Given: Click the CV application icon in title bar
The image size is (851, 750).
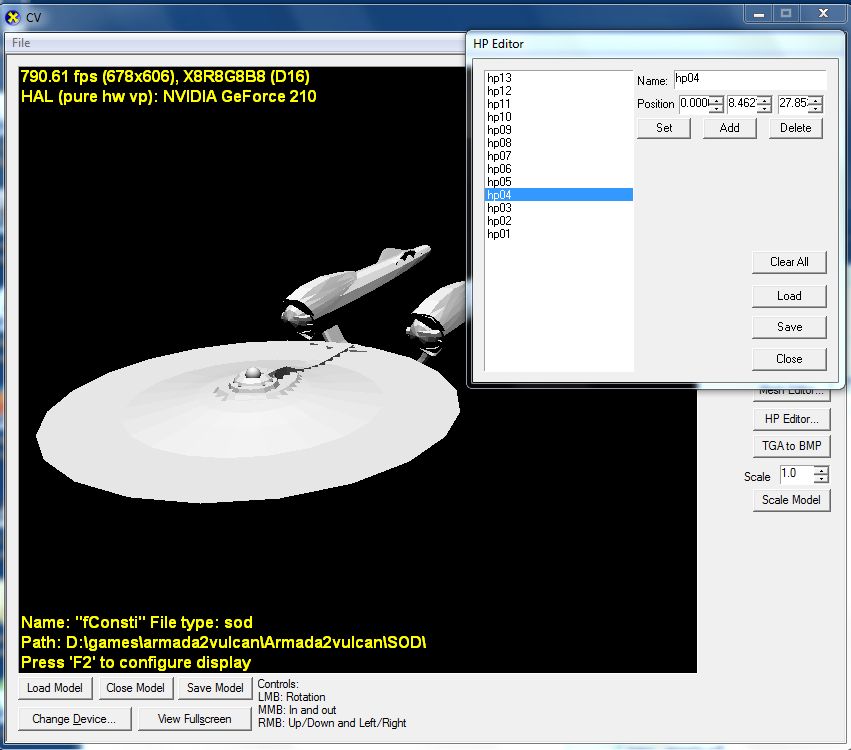Looking at the screenshot, I should pos(12,17).
